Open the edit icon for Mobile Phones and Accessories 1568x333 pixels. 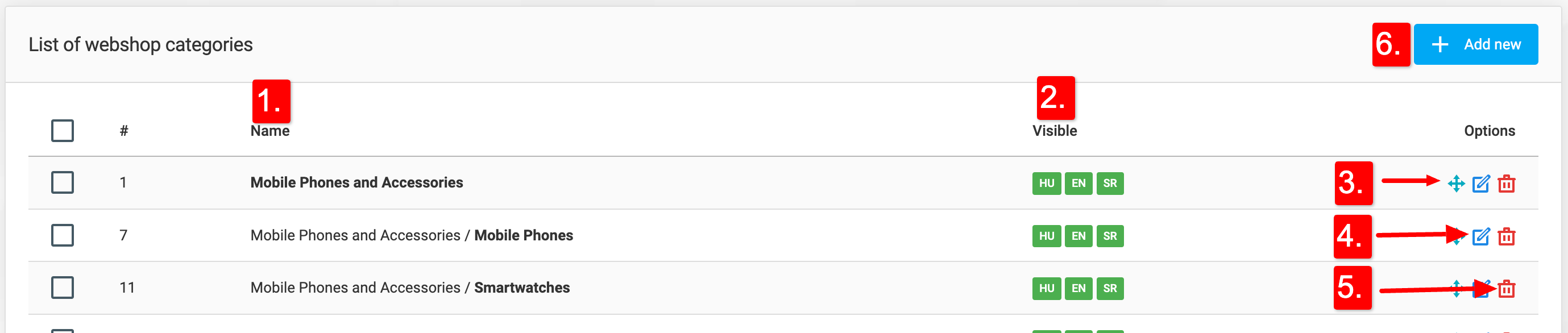coord(1482,182)
